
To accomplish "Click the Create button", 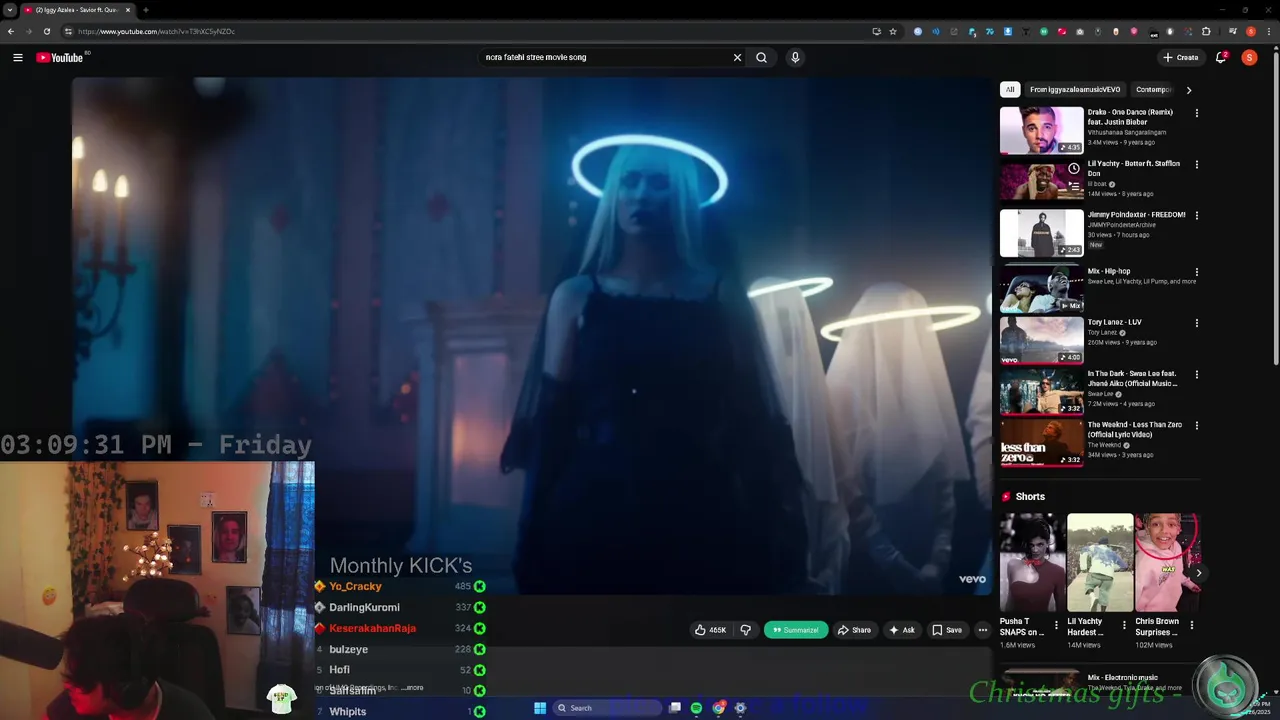I will 1181,57.
